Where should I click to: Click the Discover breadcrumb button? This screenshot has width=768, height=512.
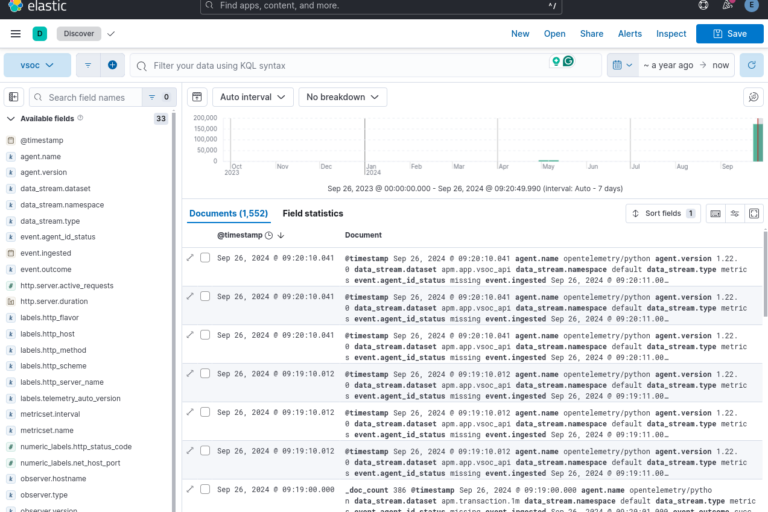coord(79,34)
